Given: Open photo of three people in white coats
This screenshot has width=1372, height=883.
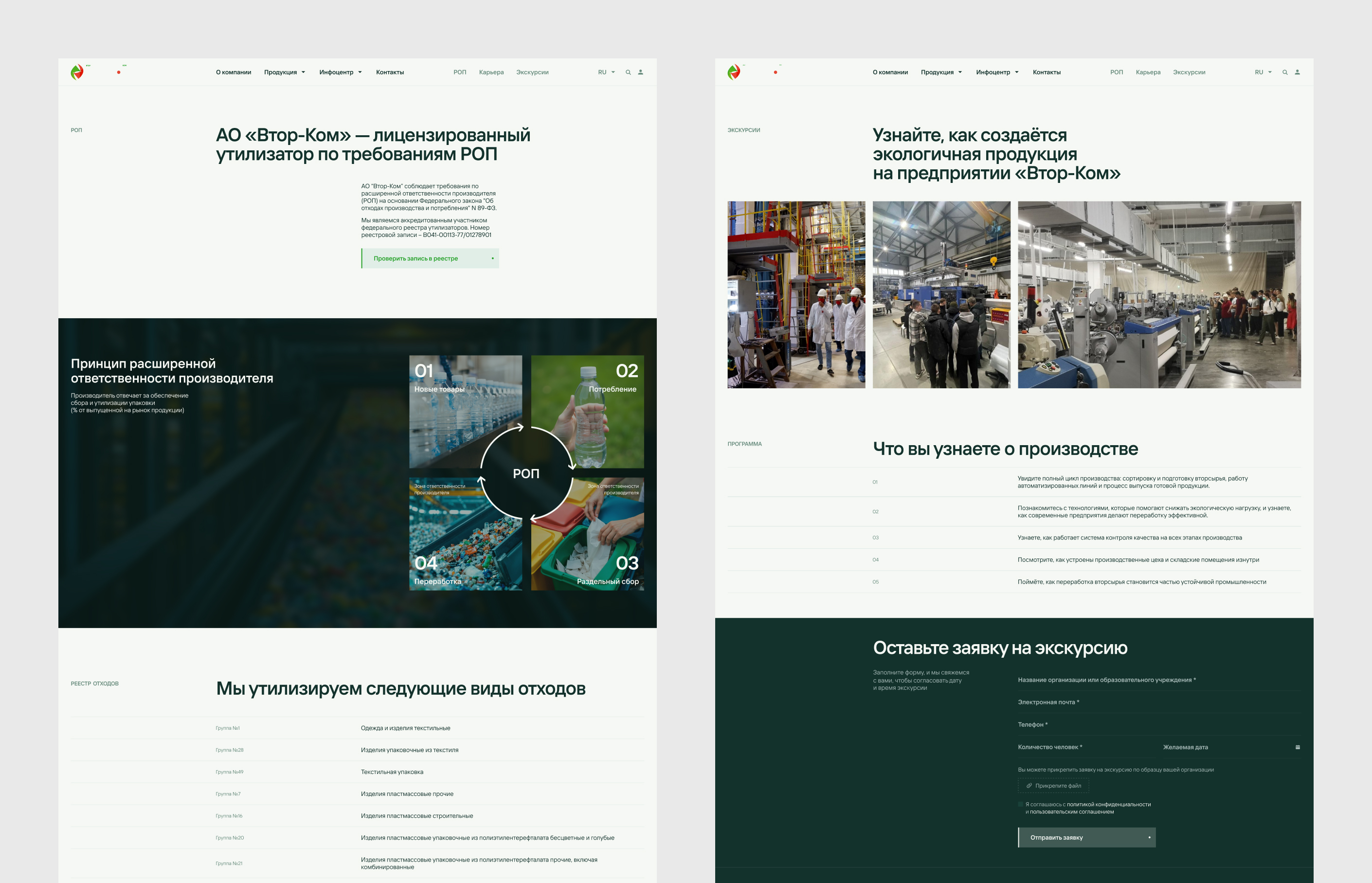Looking at the screenshot, I should pyautogui.click(x=796, y=295).
